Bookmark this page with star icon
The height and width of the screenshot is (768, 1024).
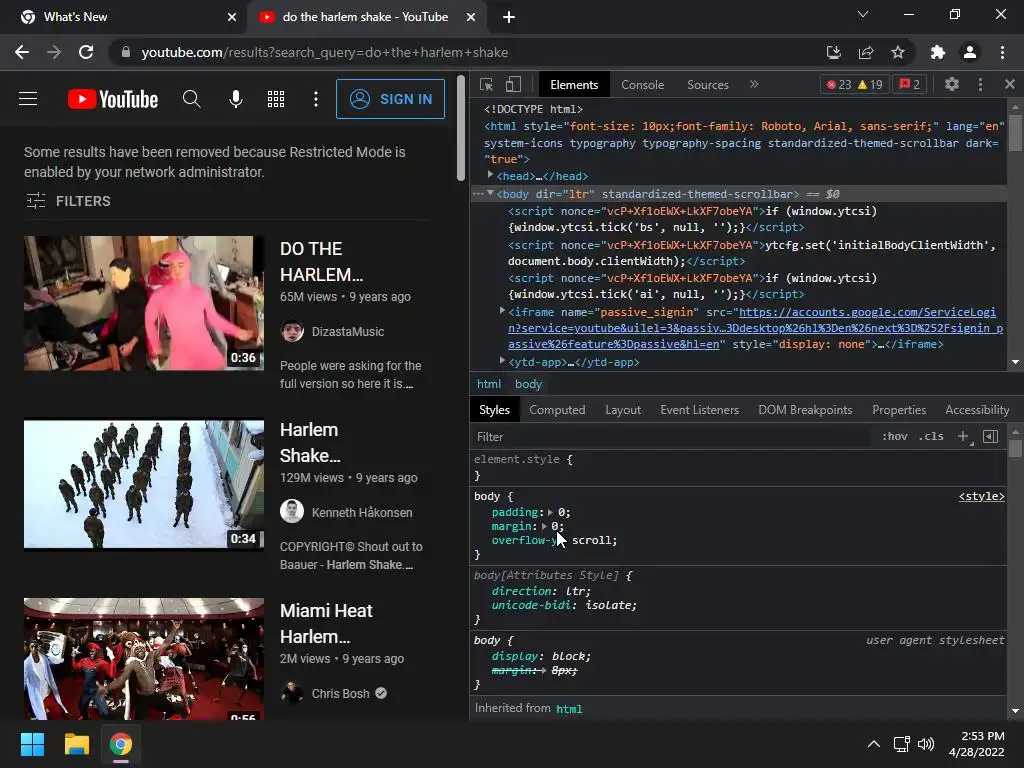click(x=898, y=52)
